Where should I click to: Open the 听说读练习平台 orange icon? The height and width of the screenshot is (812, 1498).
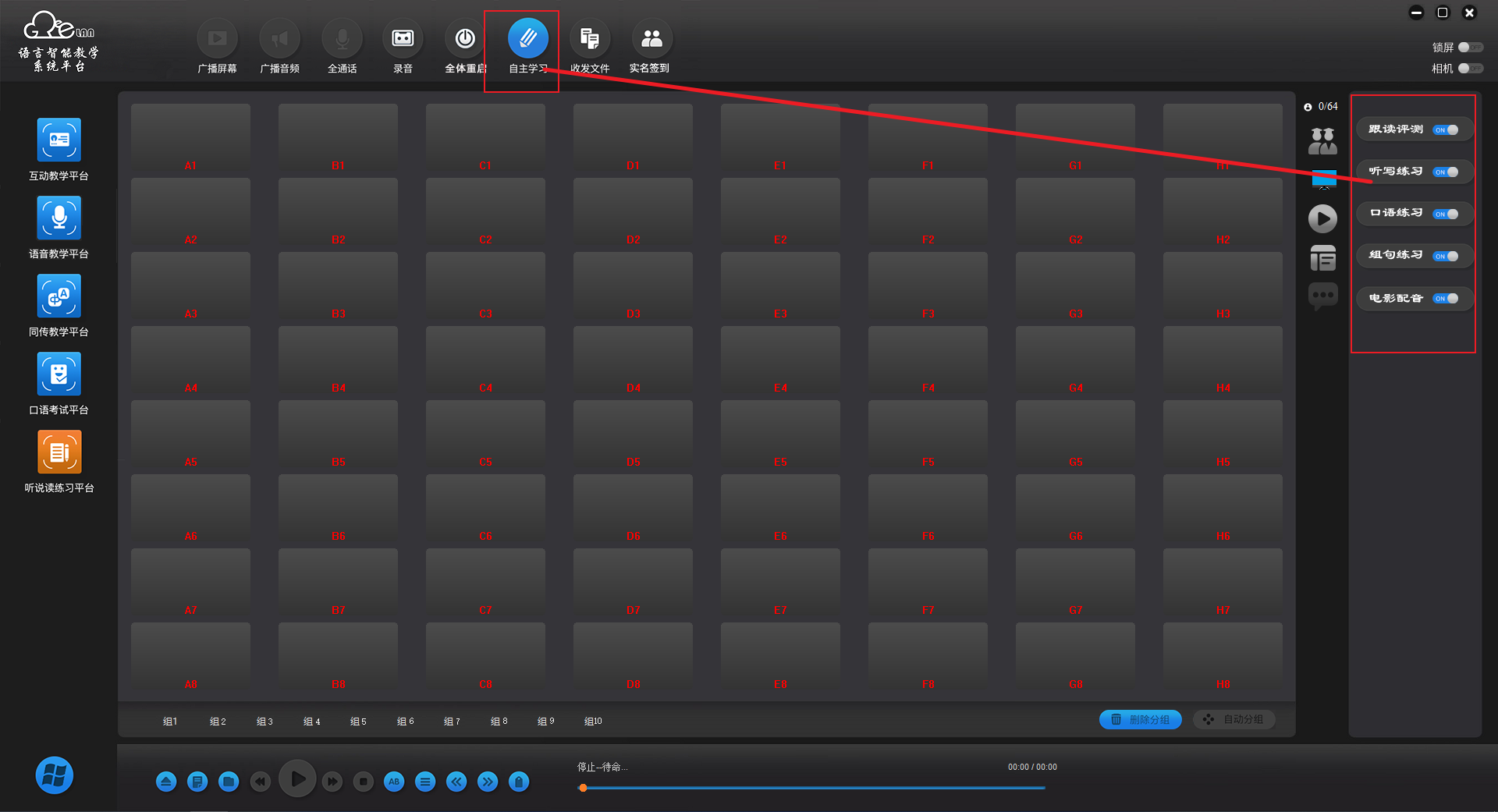click(x=59, y=452)
